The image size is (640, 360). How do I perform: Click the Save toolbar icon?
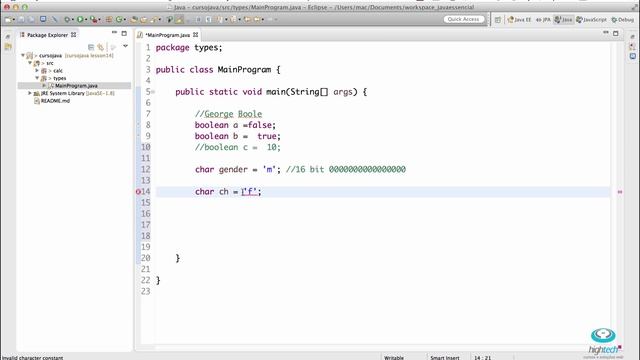click(x=21, y=20)
